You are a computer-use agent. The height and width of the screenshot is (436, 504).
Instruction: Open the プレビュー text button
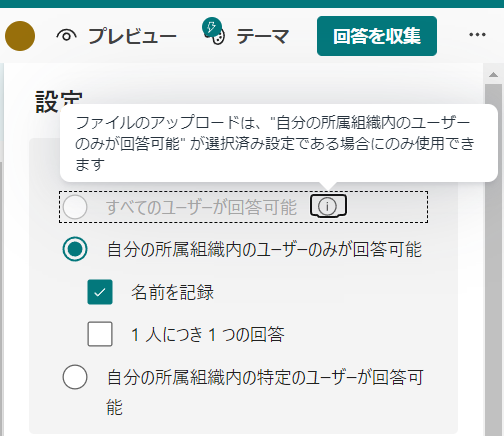pyautogui.click(x=132, y=36)
